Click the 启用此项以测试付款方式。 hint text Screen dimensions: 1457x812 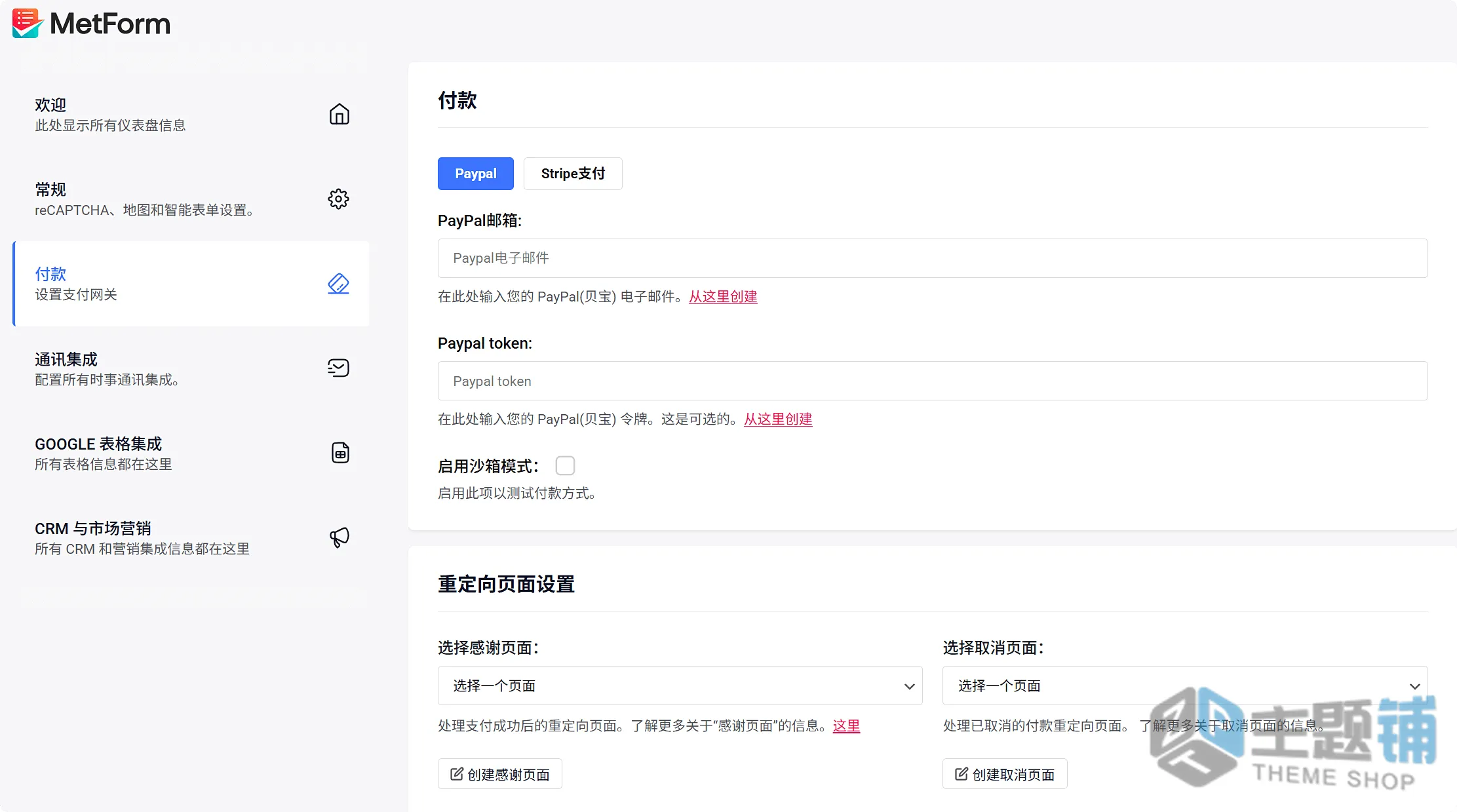tap(516, 493)
